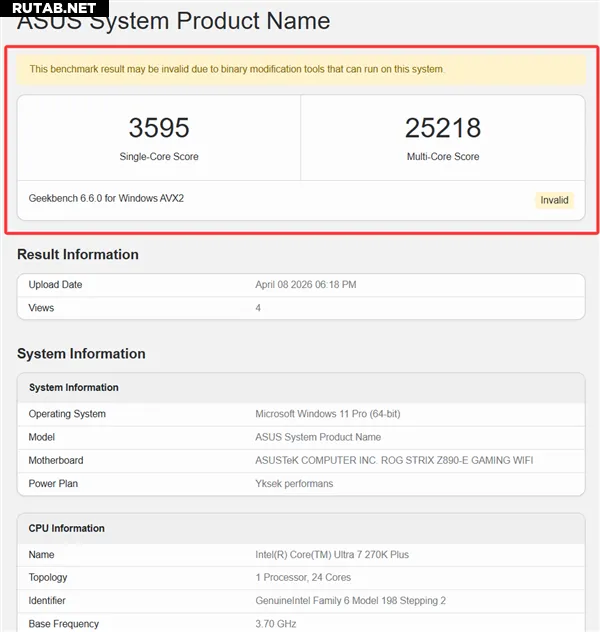Click the Microsoft Windows 11 Pro value

(x=330, y=414)
